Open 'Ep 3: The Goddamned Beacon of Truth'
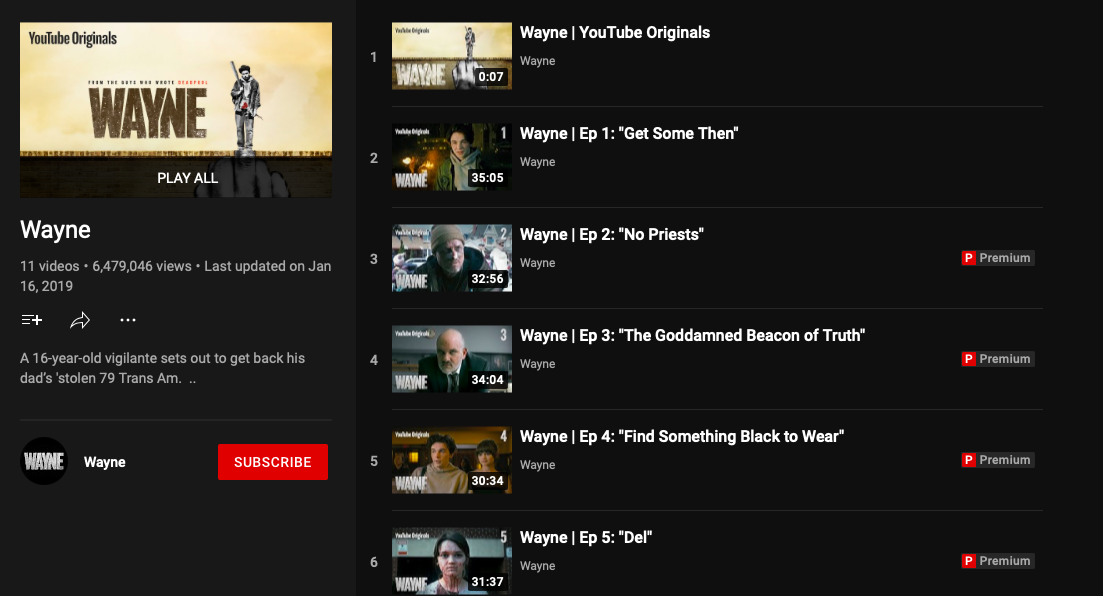 pyautogui.click(x=692, y=336)
